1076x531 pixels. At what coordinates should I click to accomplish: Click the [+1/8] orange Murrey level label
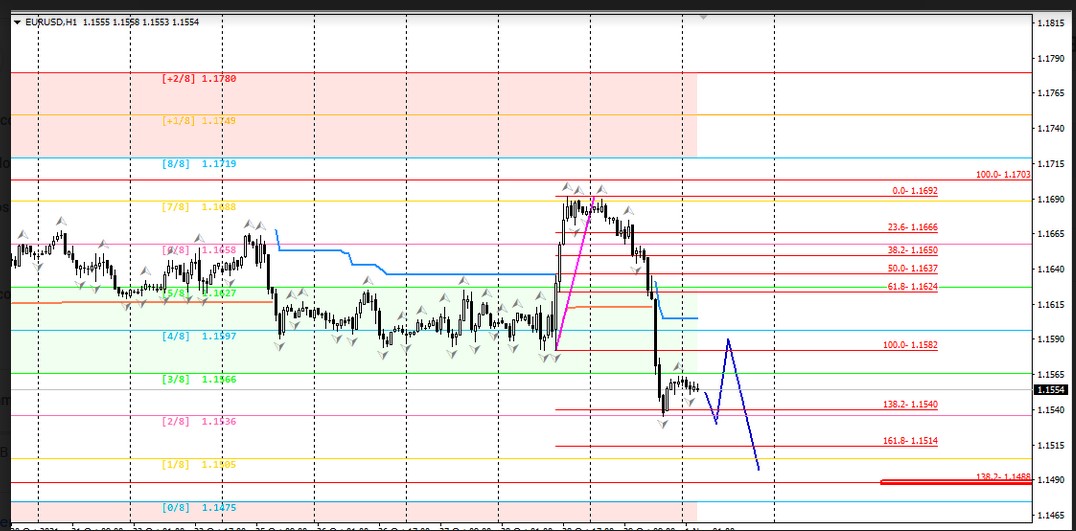coord(199,121)
